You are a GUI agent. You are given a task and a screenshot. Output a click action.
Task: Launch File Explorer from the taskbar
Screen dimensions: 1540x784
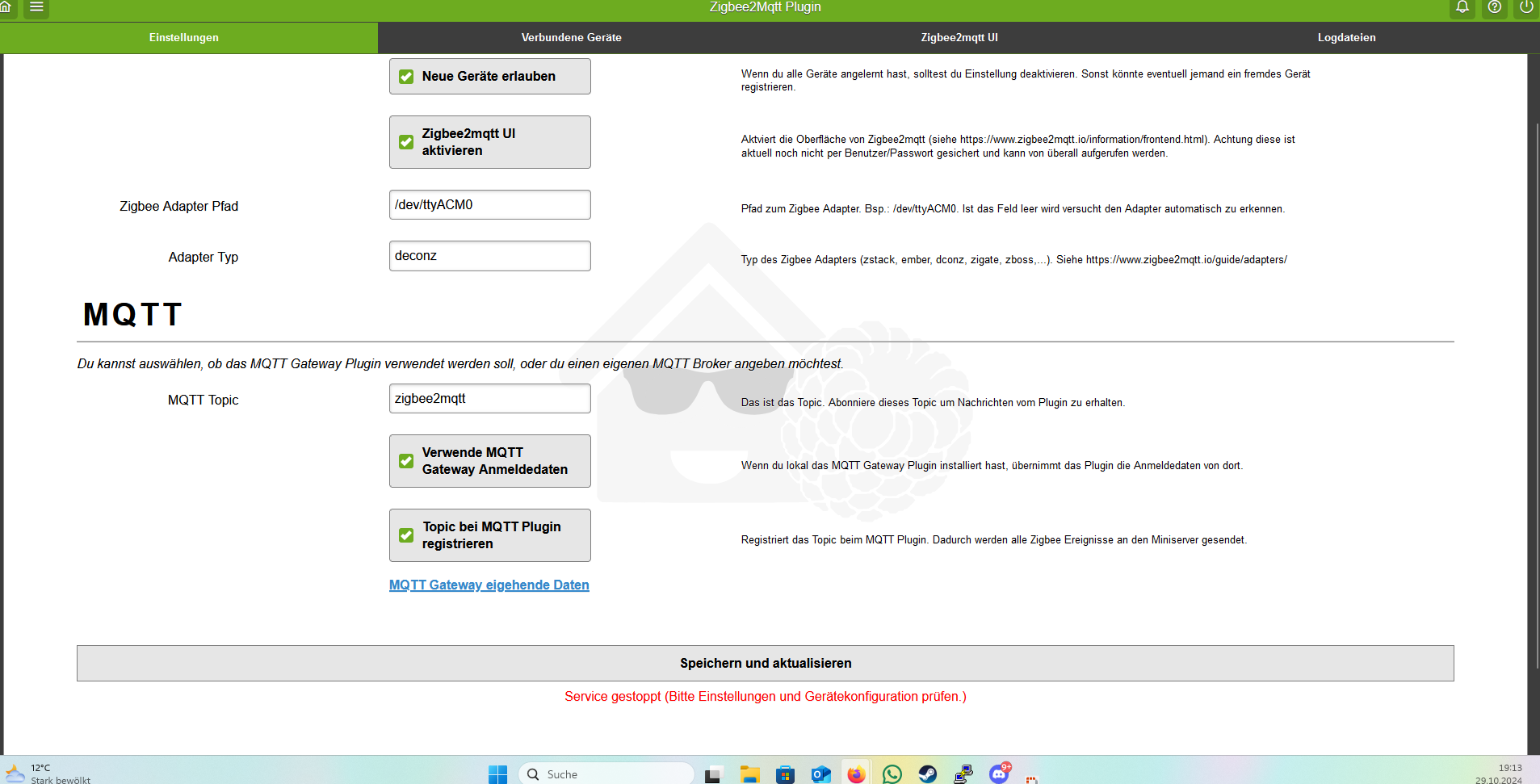pyautogui.click(x=750, y=774)
